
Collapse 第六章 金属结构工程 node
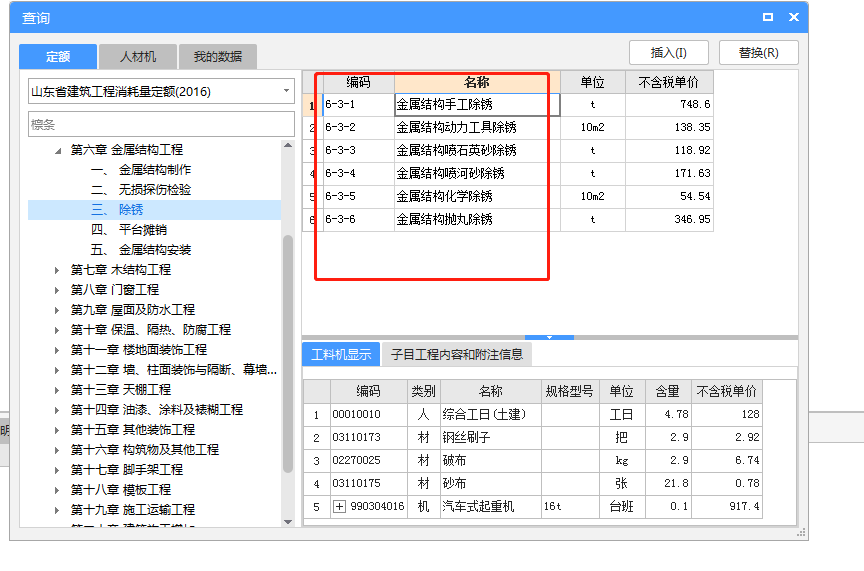point(58,150)
